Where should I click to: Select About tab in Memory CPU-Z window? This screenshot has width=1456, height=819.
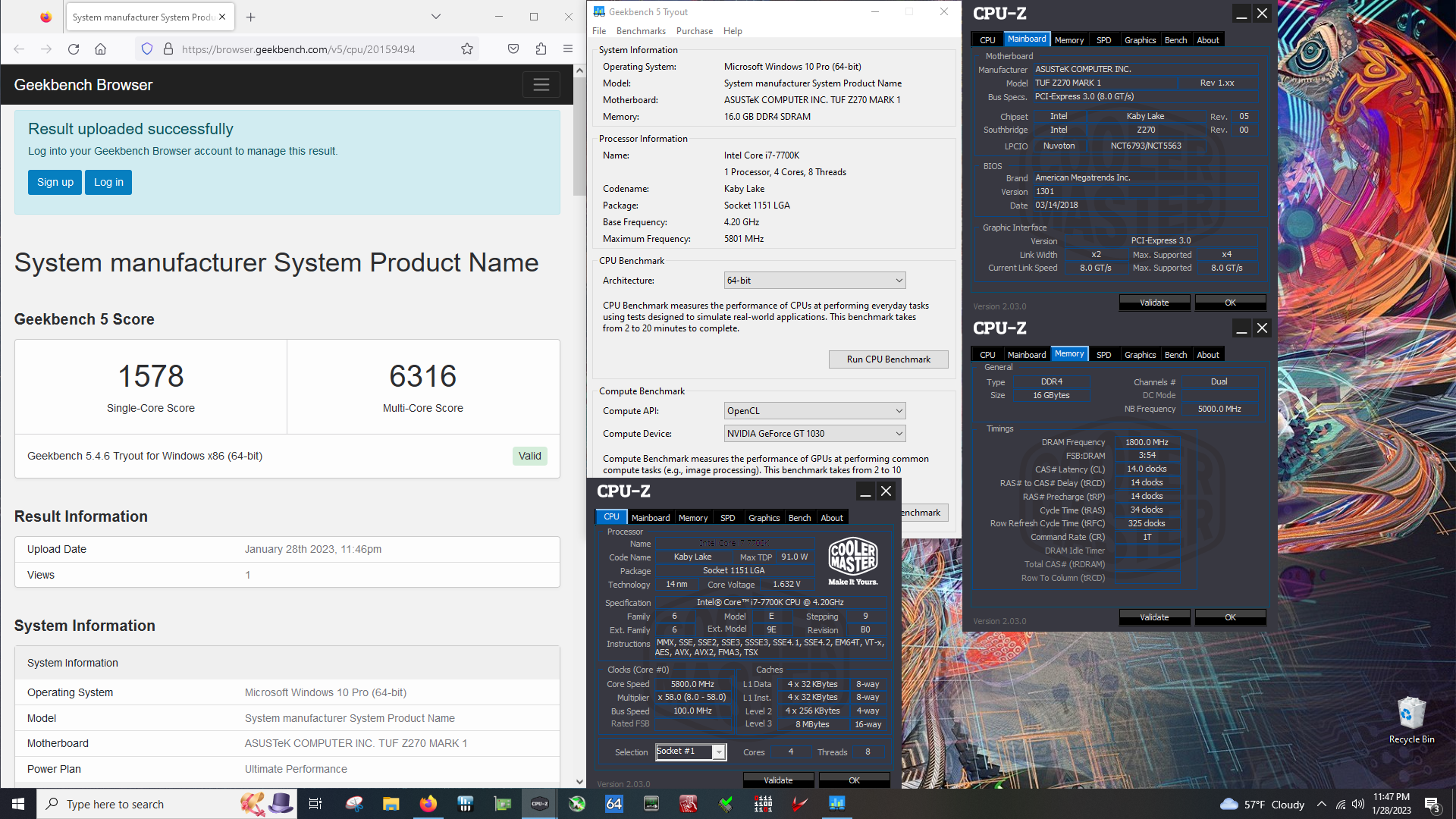pyautogui.click(x=1208, y=355)
